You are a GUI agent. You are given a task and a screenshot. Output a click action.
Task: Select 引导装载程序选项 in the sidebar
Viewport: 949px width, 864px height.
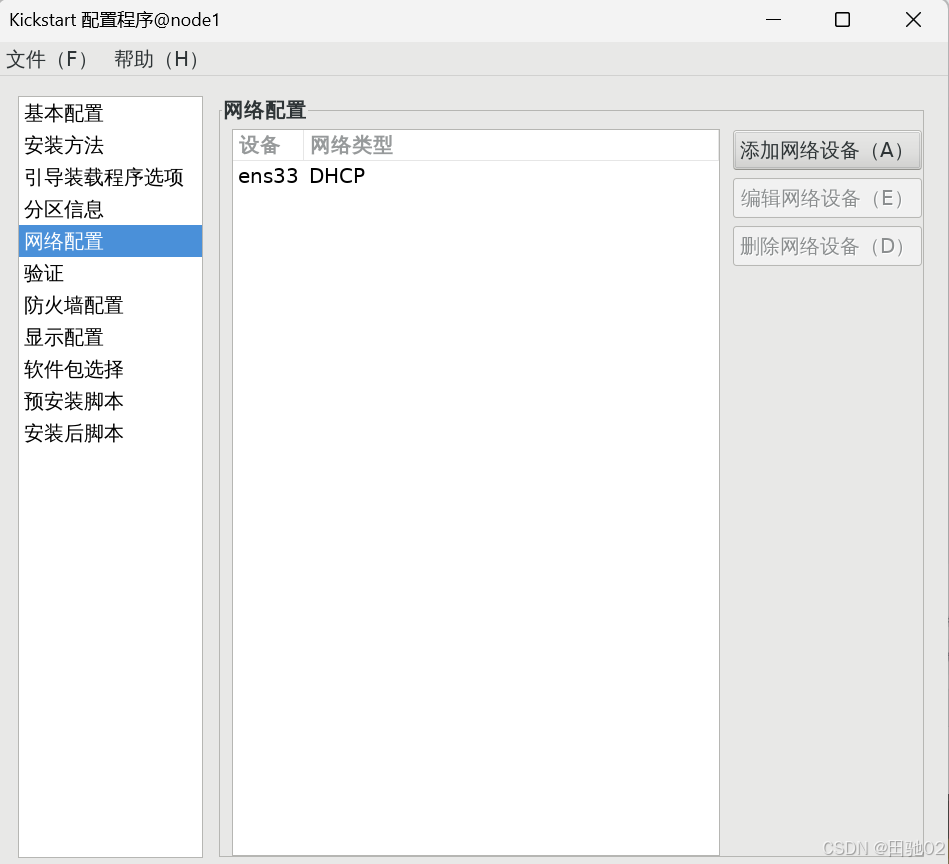[110, 177]
